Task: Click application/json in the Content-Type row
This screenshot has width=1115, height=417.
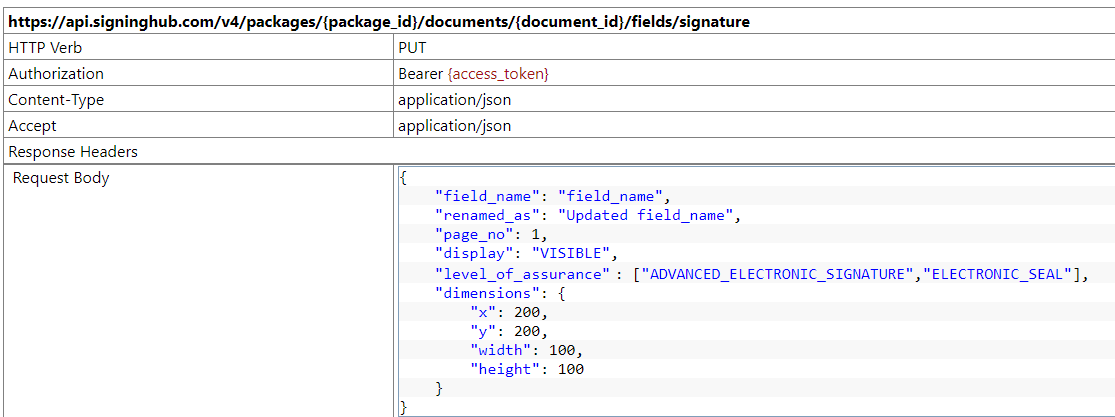Action: (454, 100)
